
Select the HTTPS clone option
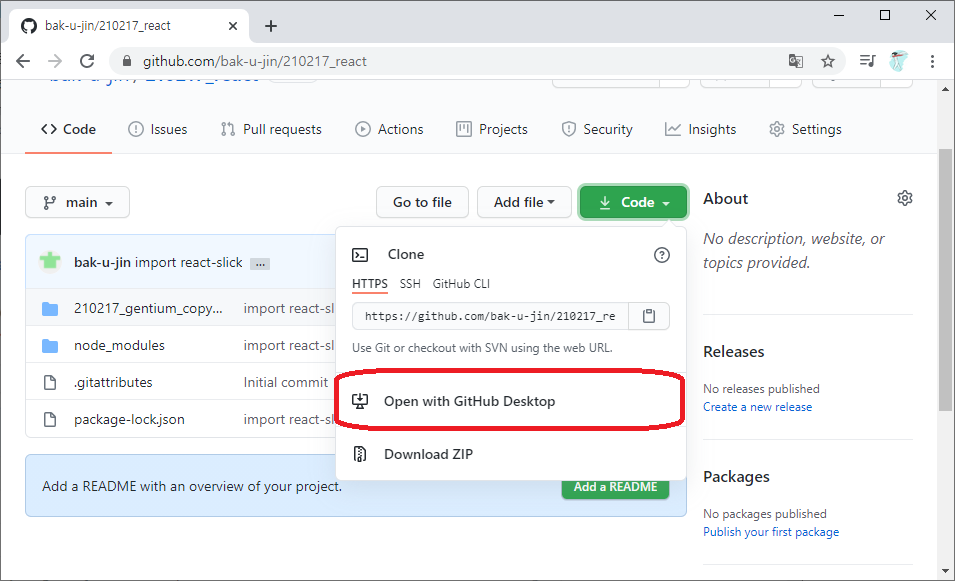(x=370, y=284)
